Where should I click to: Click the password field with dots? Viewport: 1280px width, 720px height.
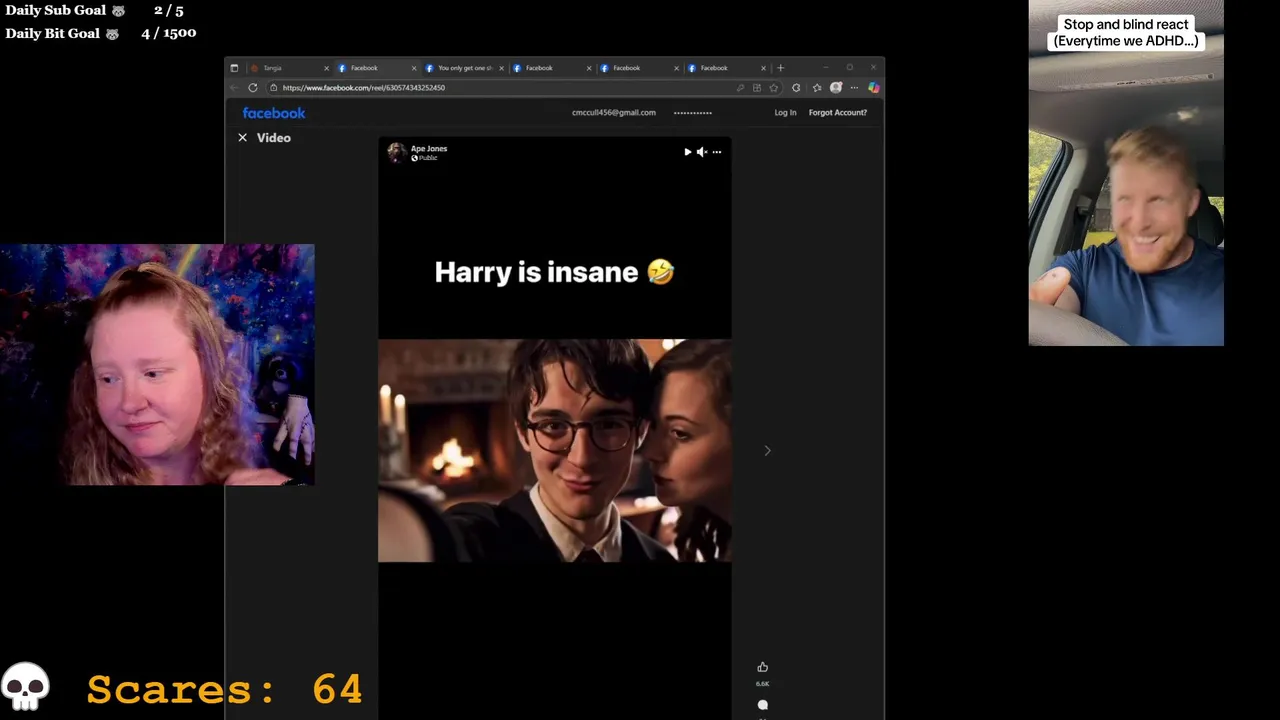click(x=693, y=113)
